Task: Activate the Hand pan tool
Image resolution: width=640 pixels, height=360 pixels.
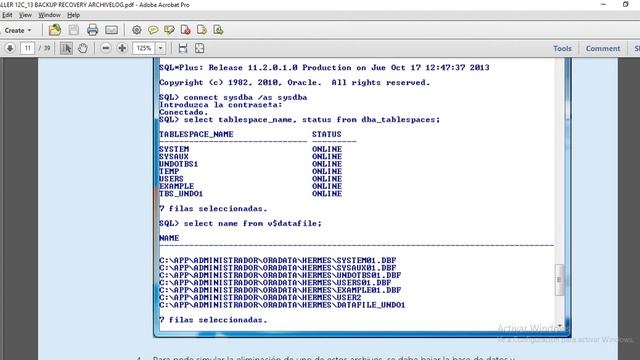Action: (82, 48)
